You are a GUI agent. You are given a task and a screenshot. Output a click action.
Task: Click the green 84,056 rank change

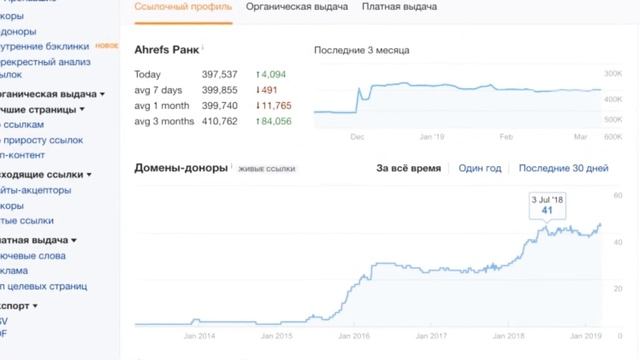pyautogui.click(x=273, y=121)
